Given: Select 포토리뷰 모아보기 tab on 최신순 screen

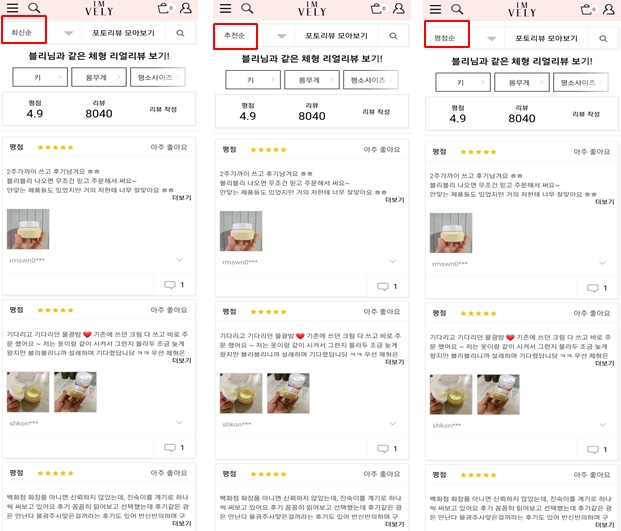Looking at the screenshot, I should click(x=123, y=33).
